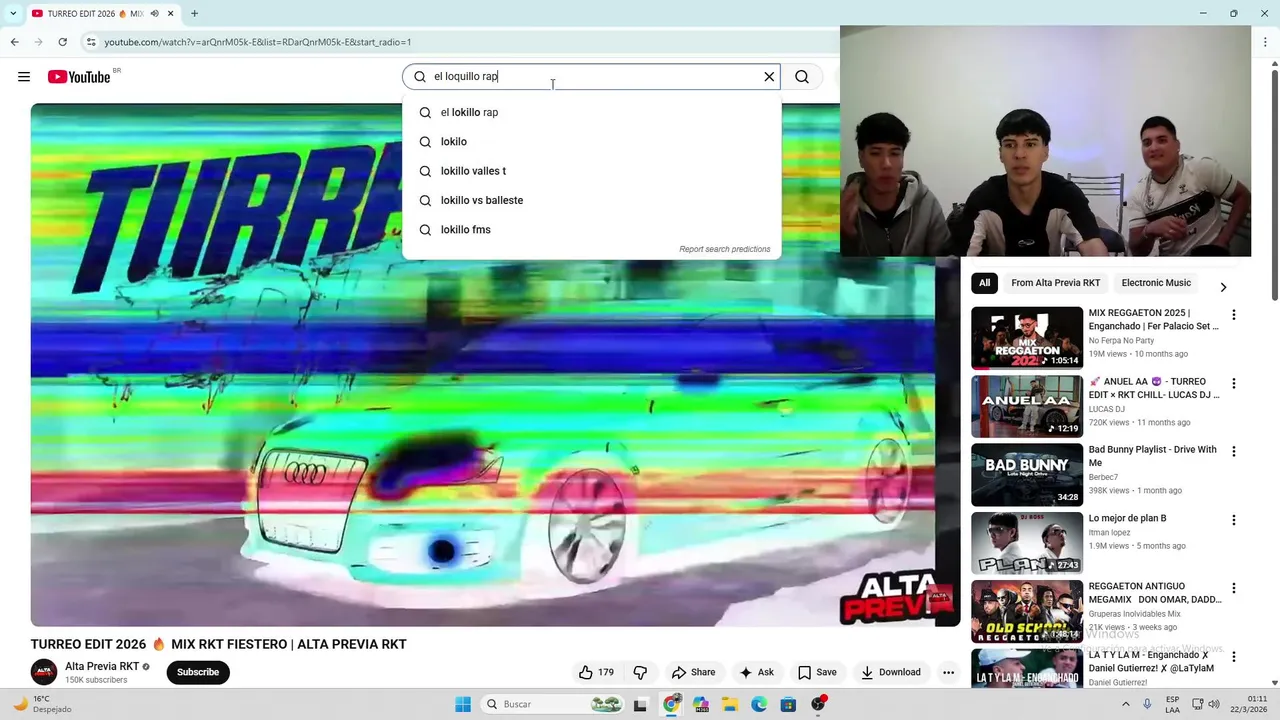Open options menu for ANUEL AA video
Viewport: 1280px width, 720px height.
1233,383
